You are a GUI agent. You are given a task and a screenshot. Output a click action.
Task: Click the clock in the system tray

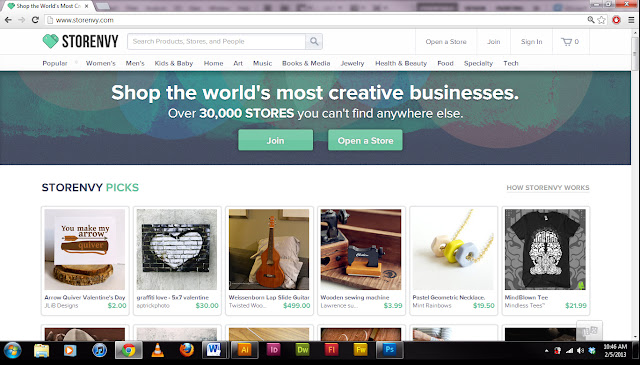click(614, 350)
